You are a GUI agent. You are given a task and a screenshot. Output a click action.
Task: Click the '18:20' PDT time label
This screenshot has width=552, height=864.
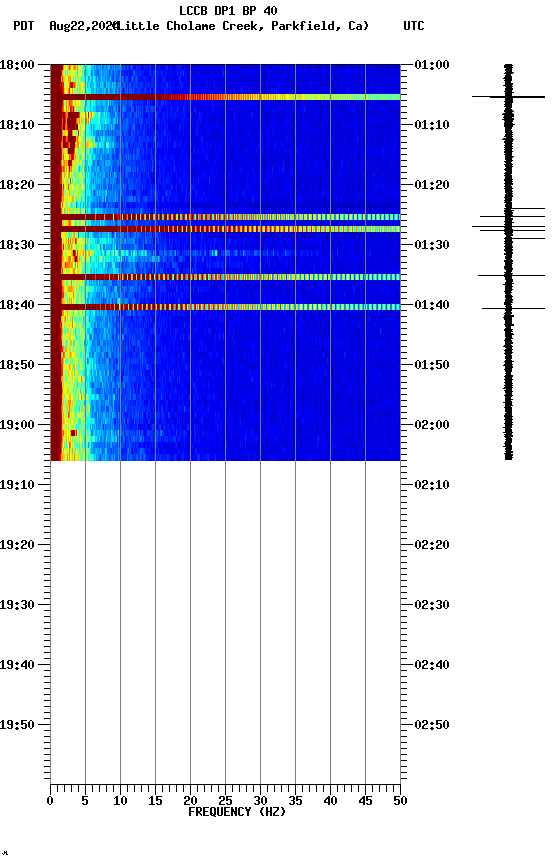pyautogui.click(x=17, y=185)
